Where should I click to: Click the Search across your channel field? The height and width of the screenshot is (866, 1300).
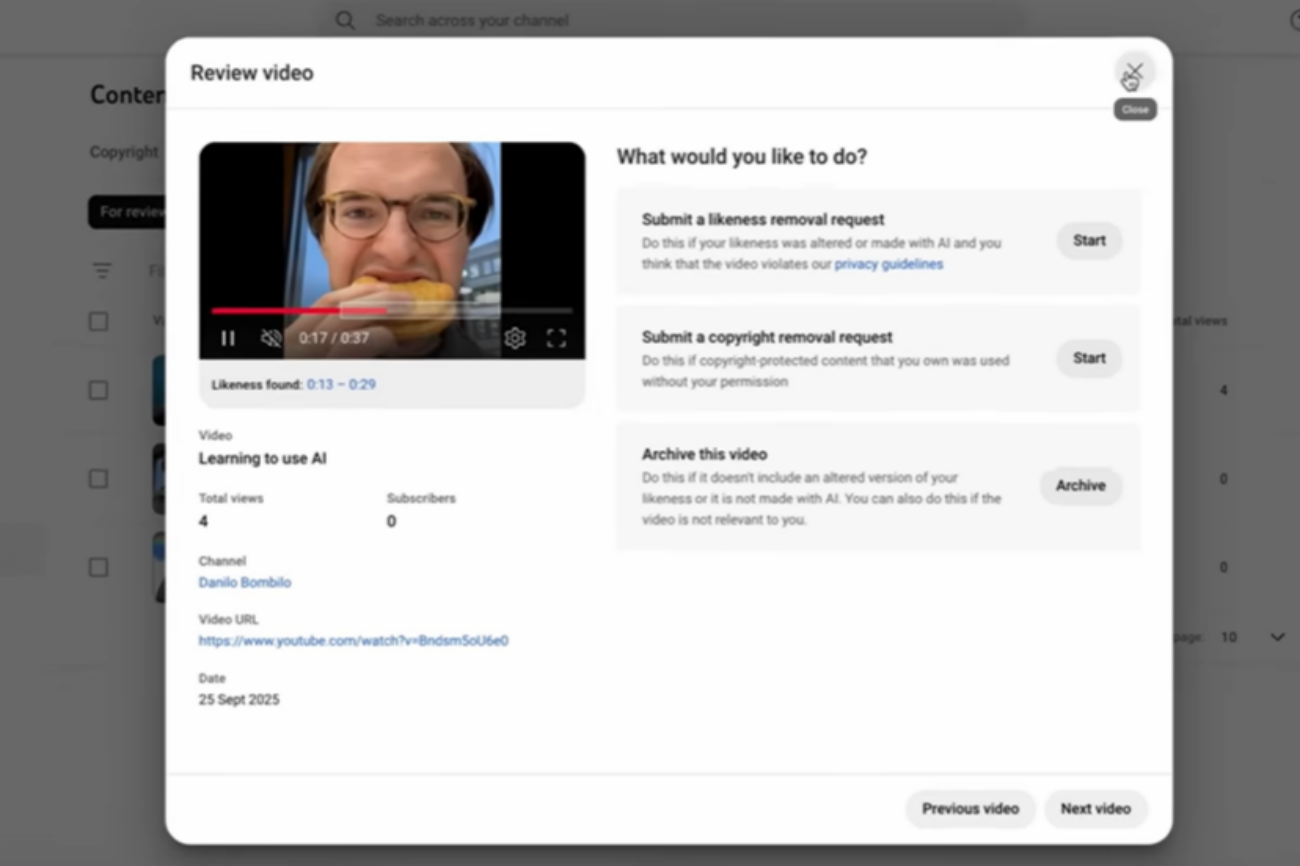coord(600,20)
